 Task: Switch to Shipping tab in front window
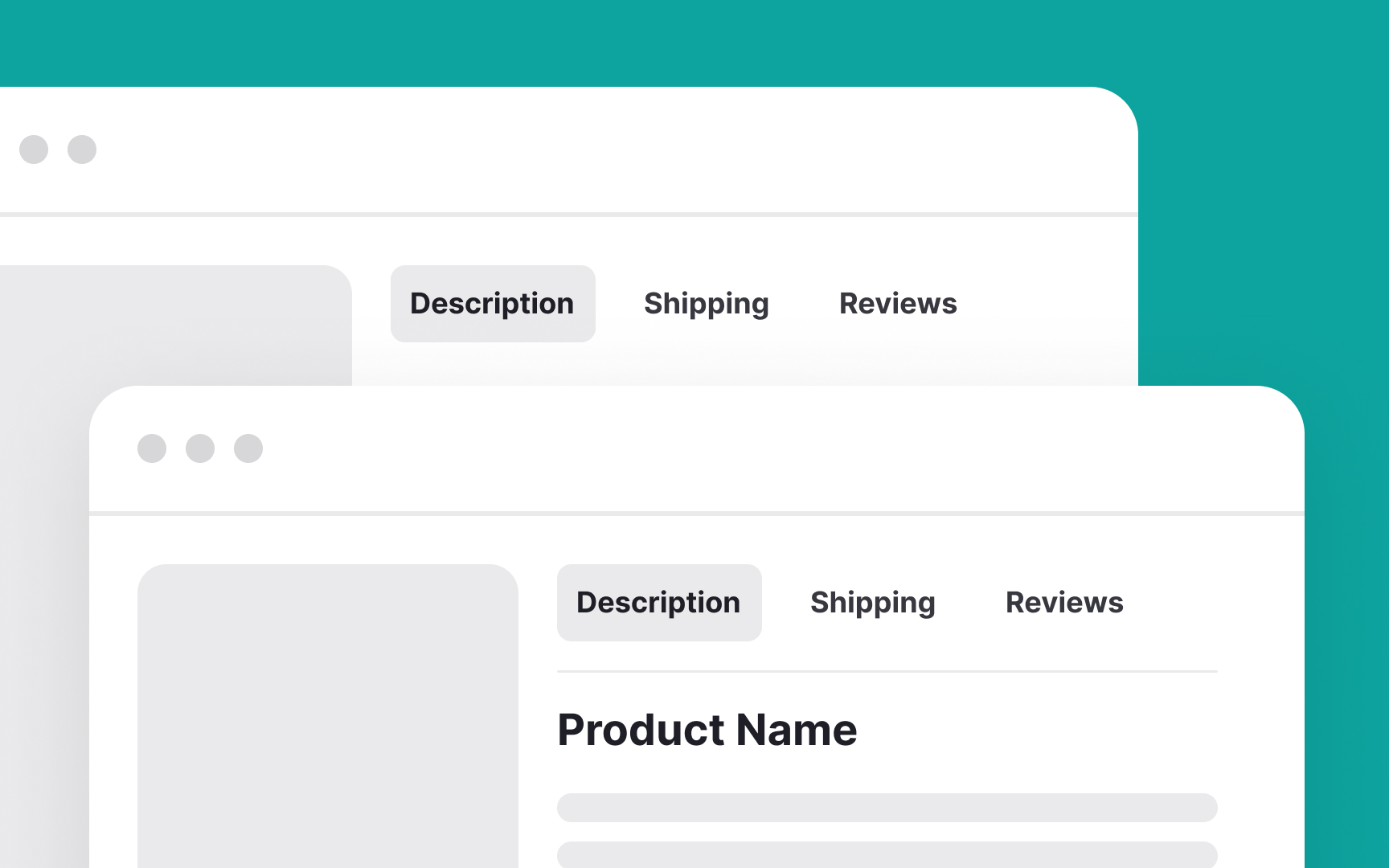pyautogui.click(x=872, y=603)
